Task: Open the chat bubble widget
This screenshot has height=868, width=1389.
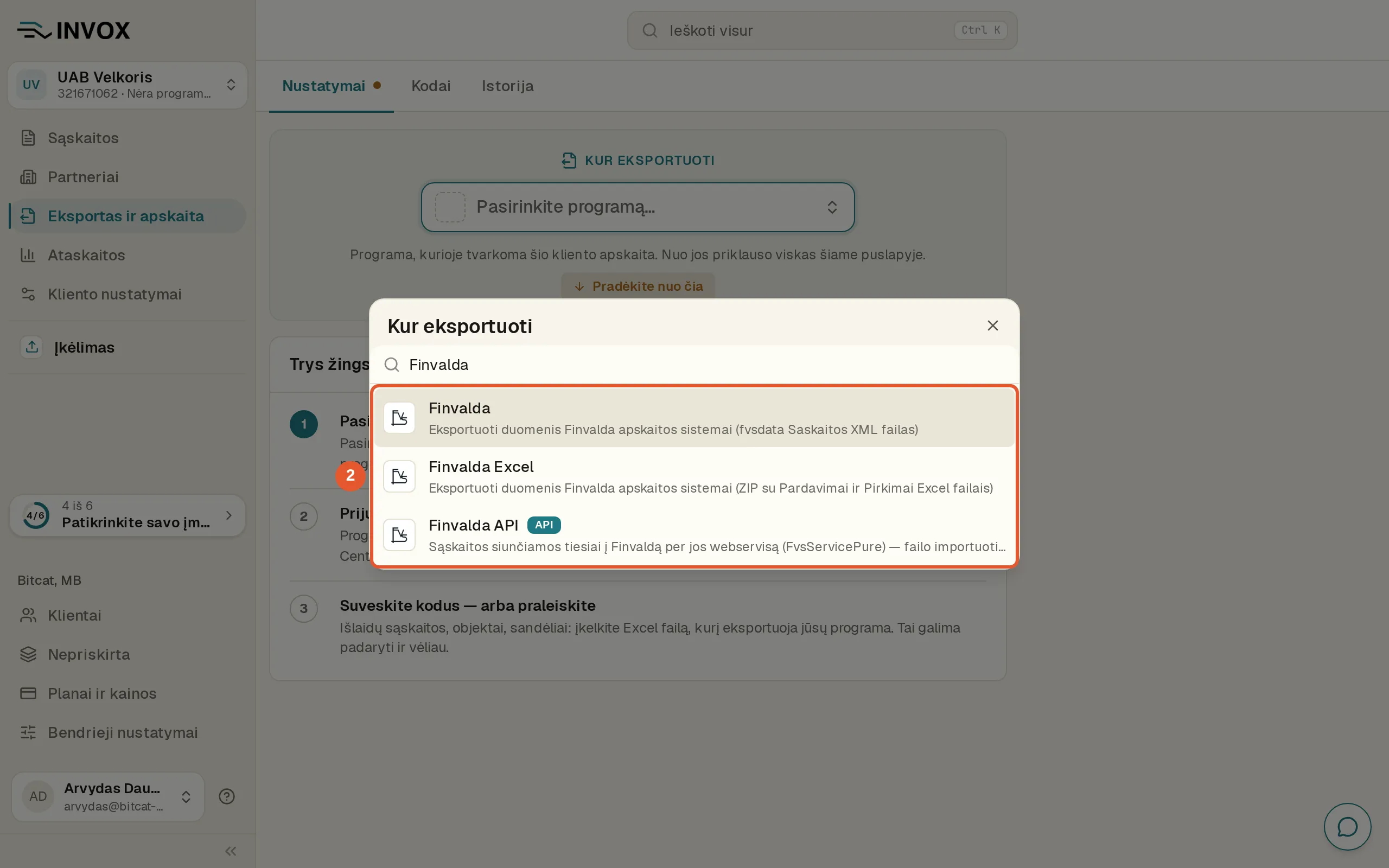Action: click(1347, 827)
